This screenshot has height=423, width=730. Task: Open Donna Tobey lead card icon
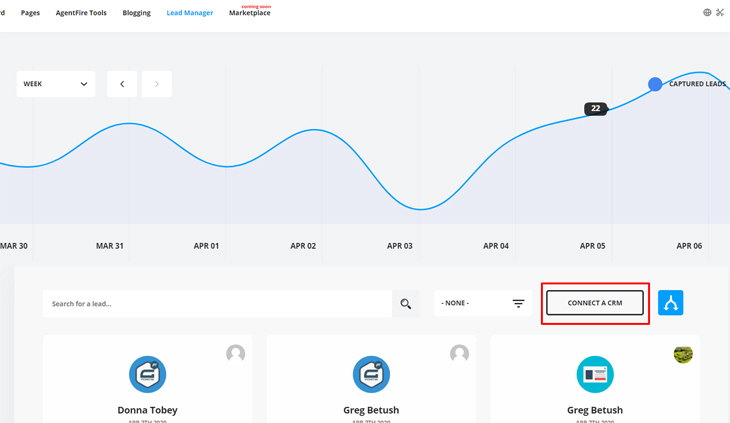[148, 374]
